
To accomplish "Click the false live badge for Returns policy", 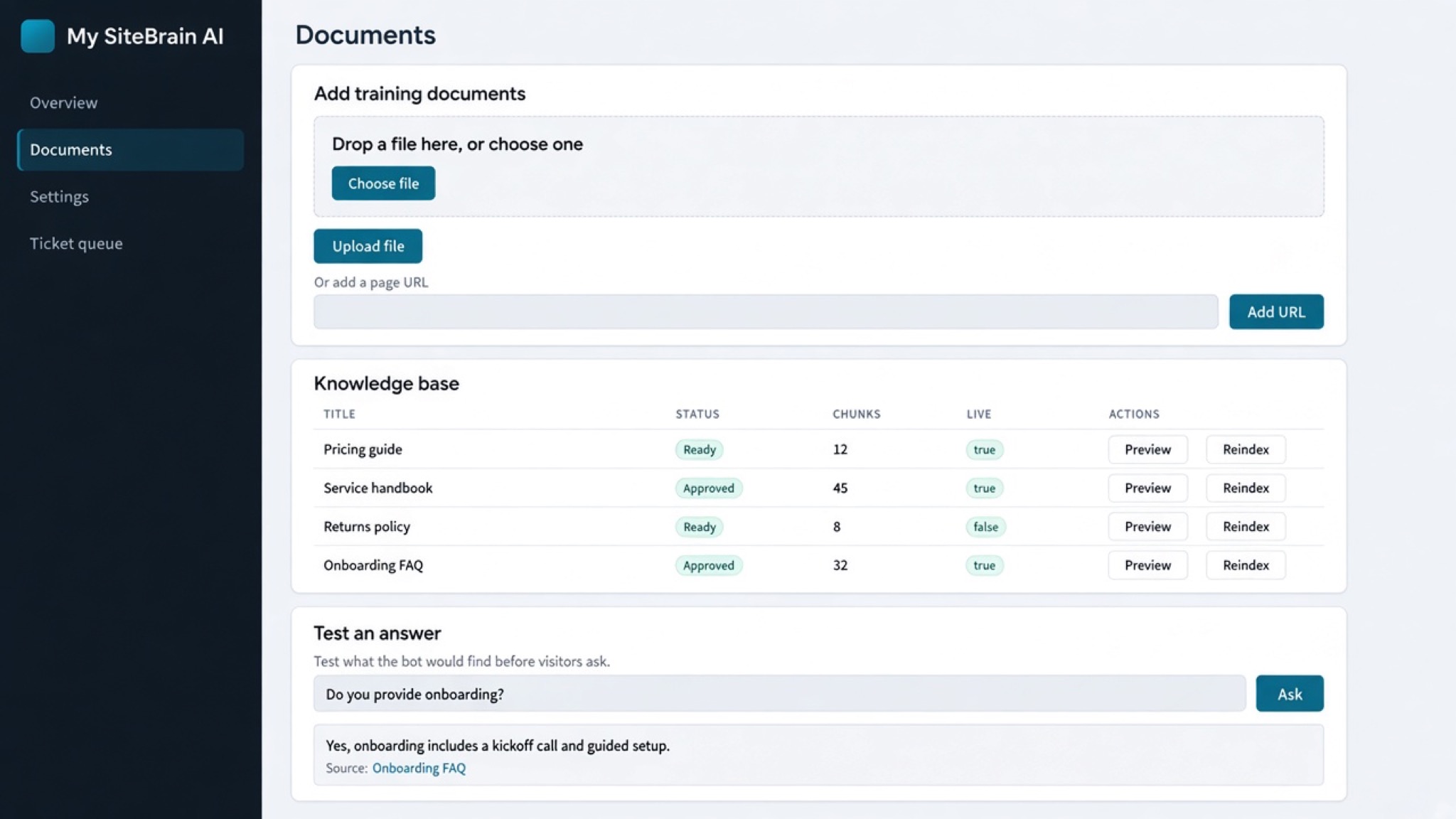I will 985,527.
